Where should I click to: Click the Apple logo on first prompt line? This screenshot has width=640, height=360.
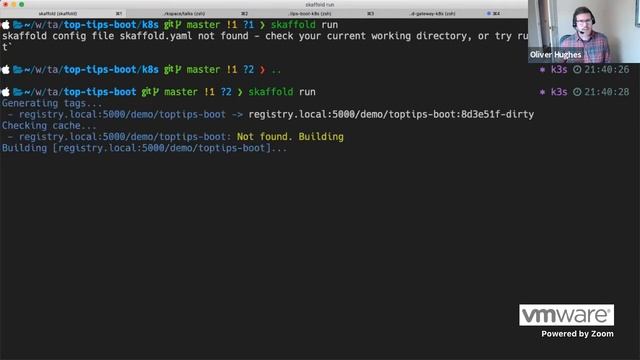point(6,25)
